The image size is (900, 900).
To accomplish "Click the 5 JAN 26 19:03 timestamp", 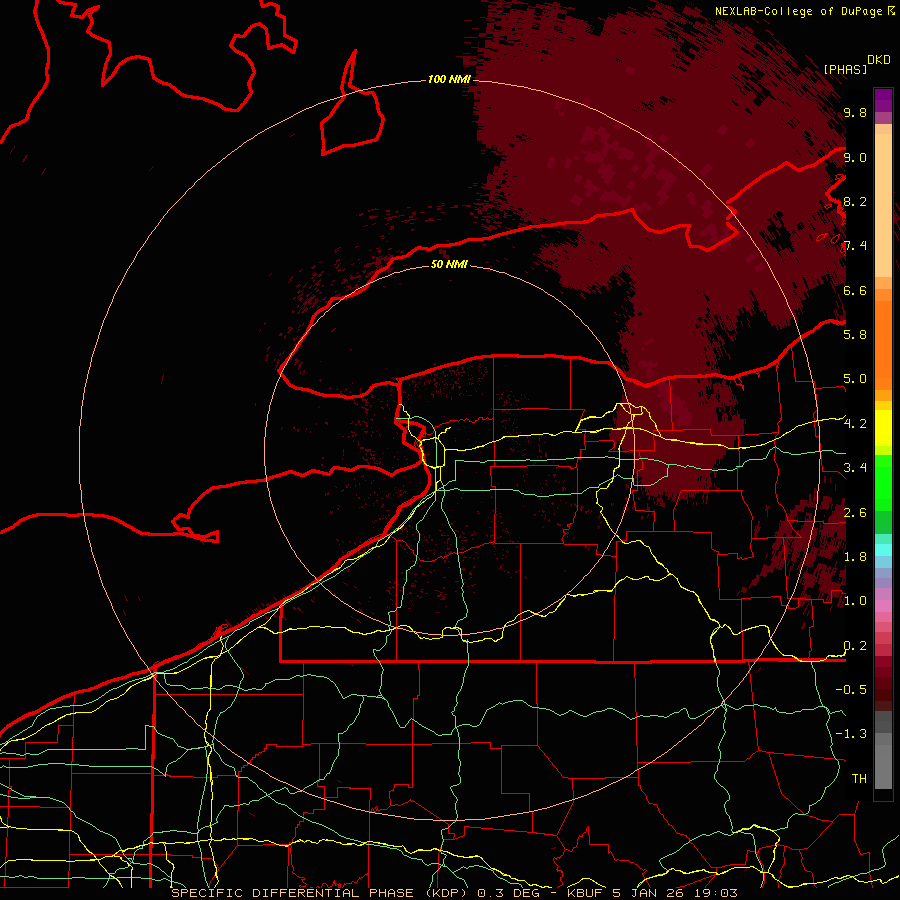I will (x=675, y=893).
